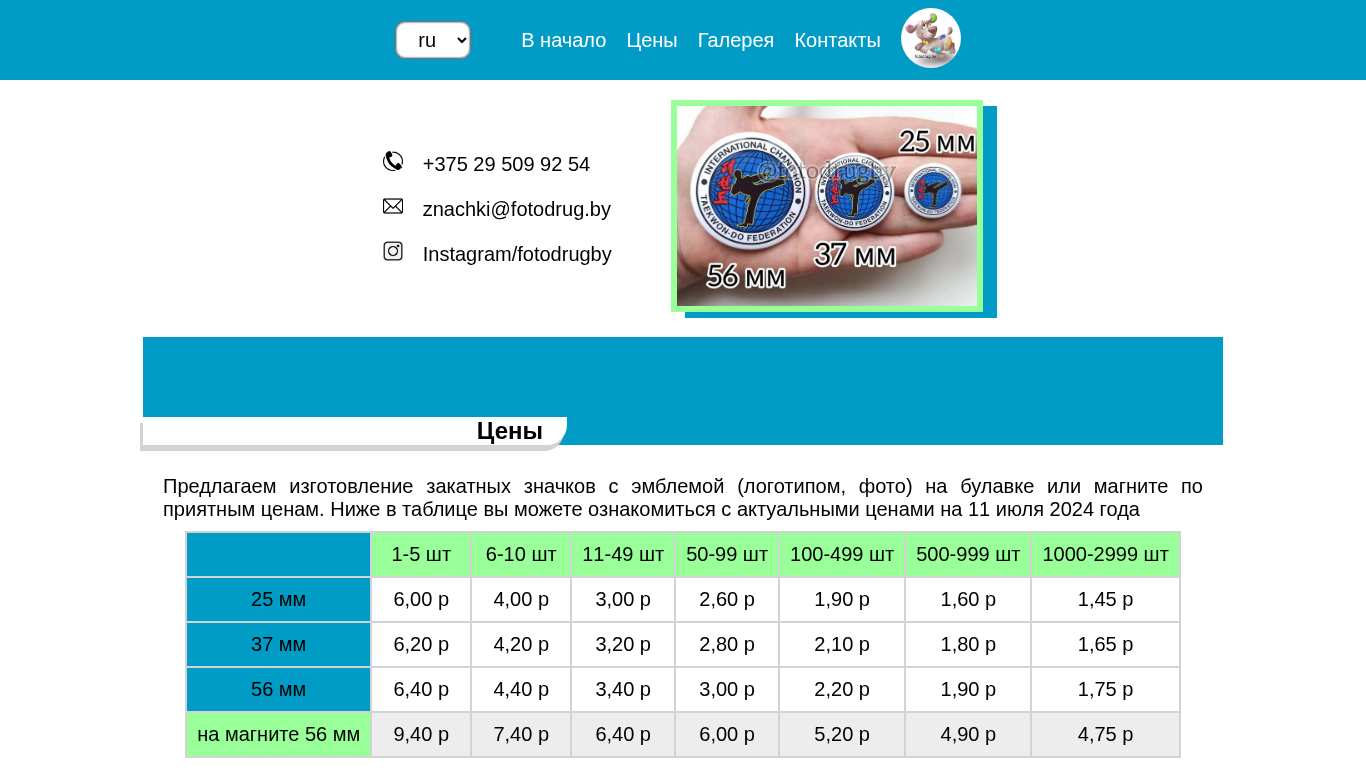The height and width of the screenshot is (768, 1366).
Task: Select the 500-999 шт column header
Action: click(968, 555)
